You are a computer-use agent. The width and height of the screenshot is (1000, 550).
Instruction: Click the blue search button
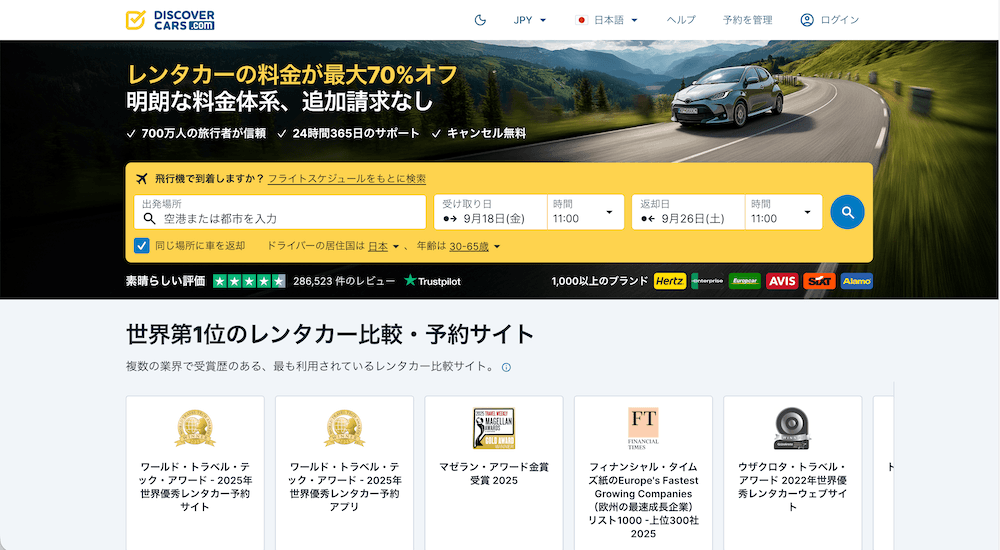click(x=847, y=212)
